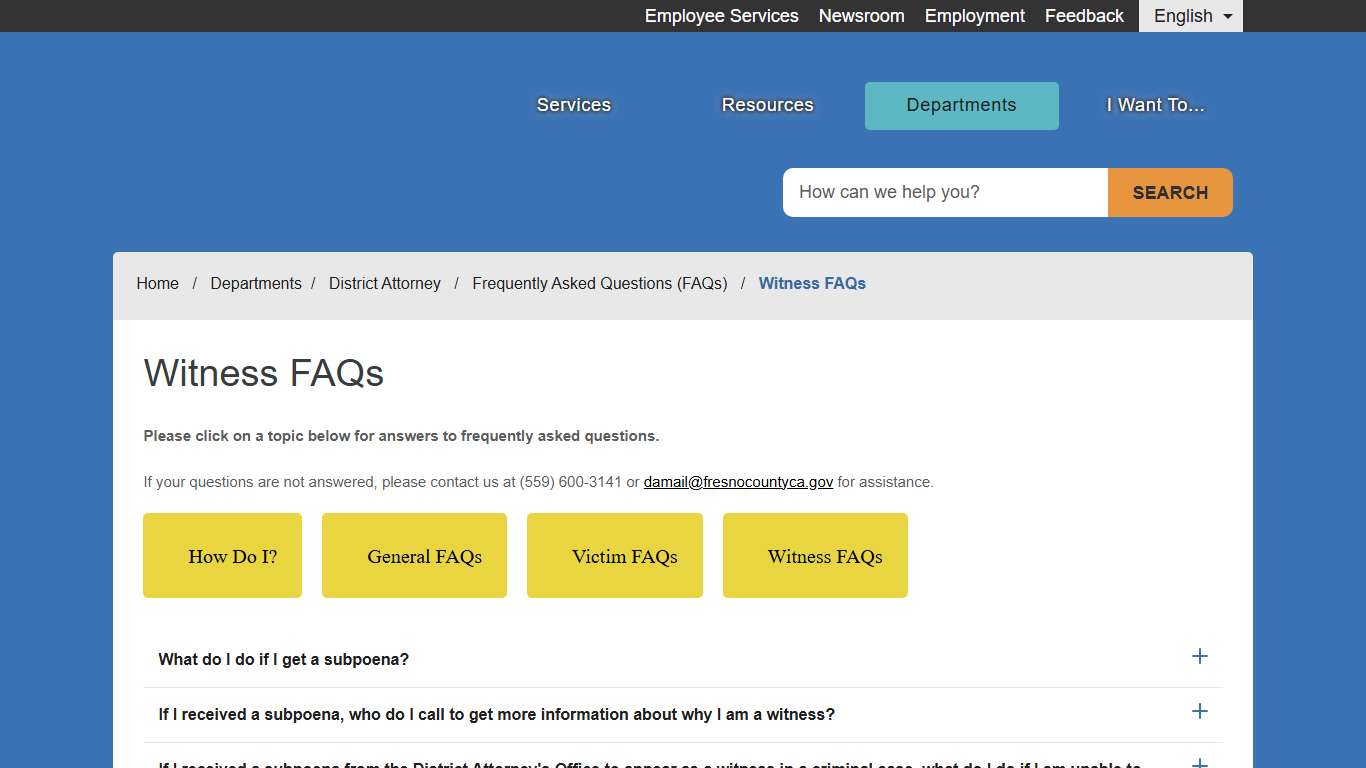The width and height of the screenshot is (1366, 768).
Task: Open the Resources menu
Action: pyautogui.click(x=767, y=104)
